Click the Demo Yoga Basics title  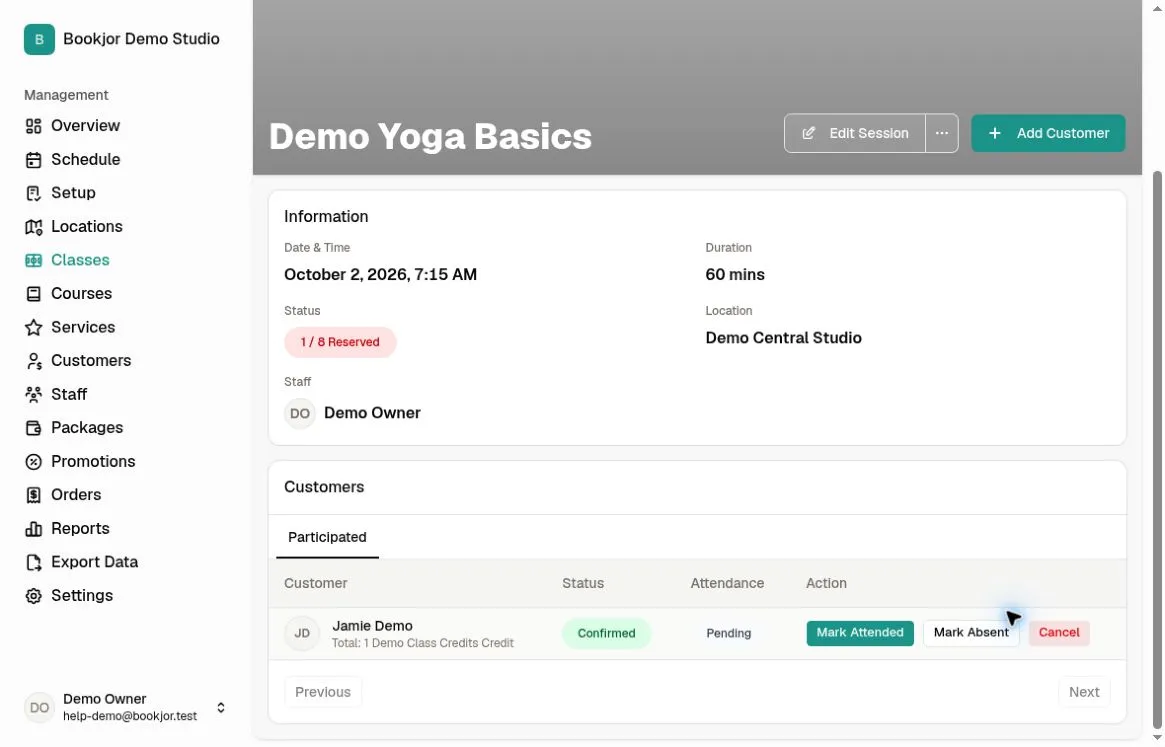tap(430, 136)
